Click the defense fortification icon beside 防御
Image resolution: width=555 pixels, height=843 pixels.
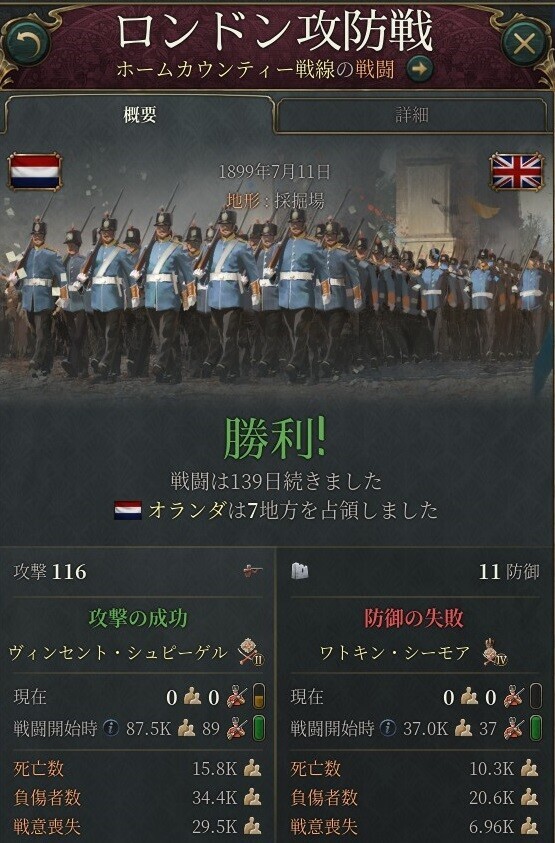coord(300,571)
